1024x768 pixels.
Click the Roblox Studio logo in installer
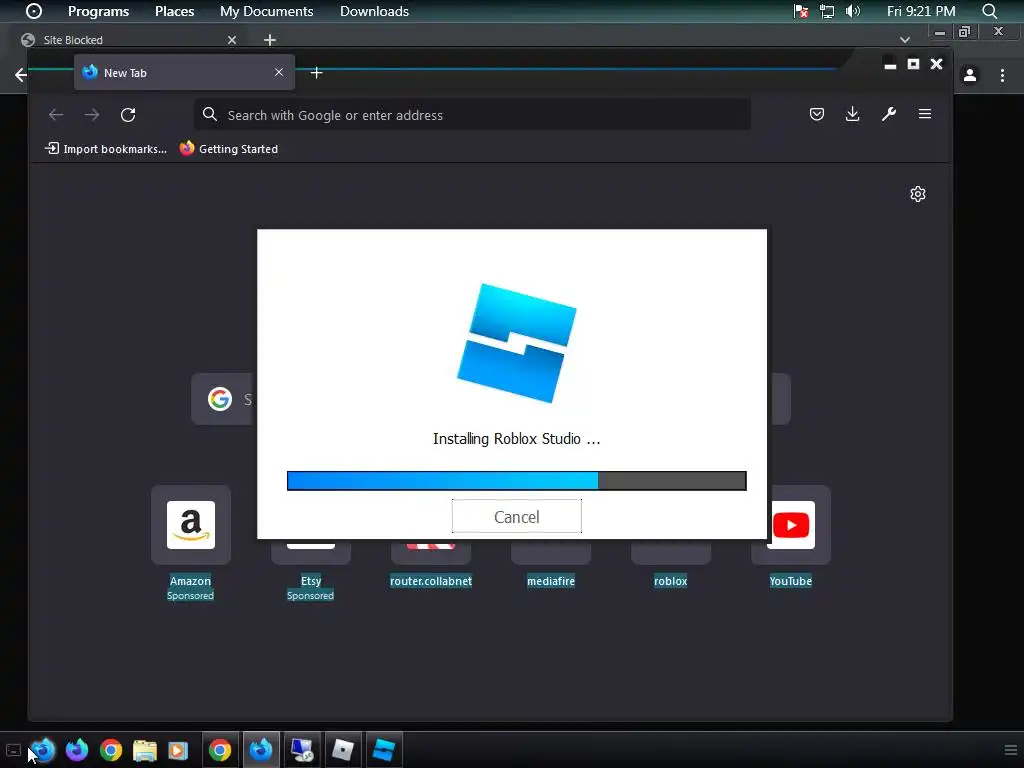(x=517, y=343)
